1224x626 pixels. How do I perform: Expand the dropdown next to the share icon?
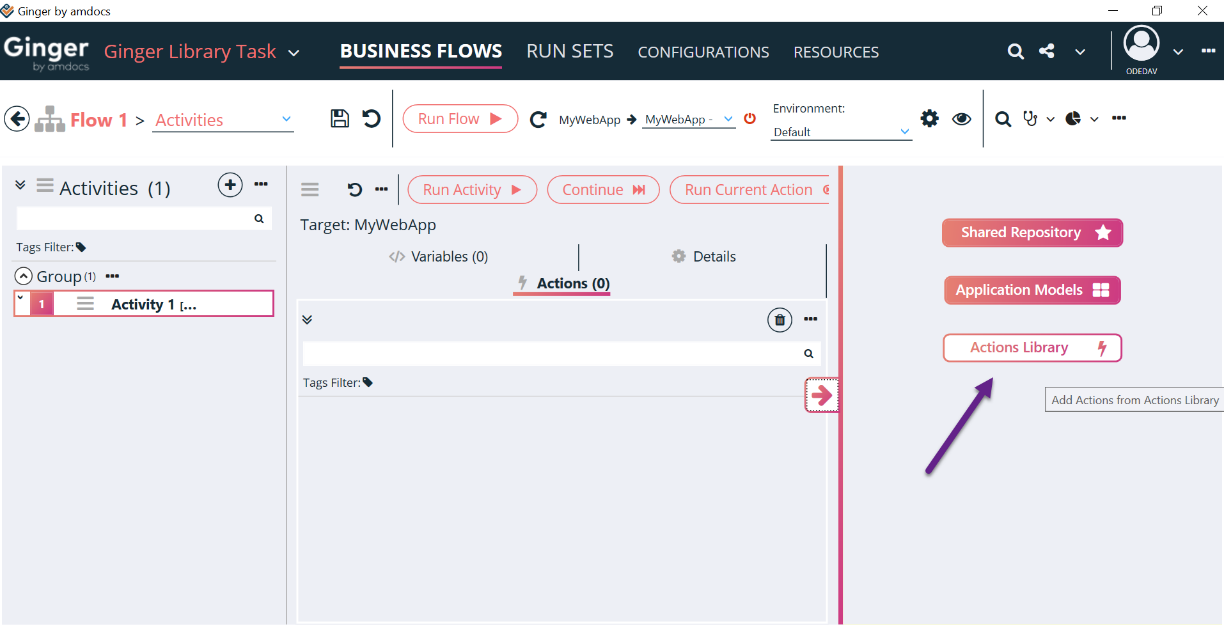tap(1080, 52)
